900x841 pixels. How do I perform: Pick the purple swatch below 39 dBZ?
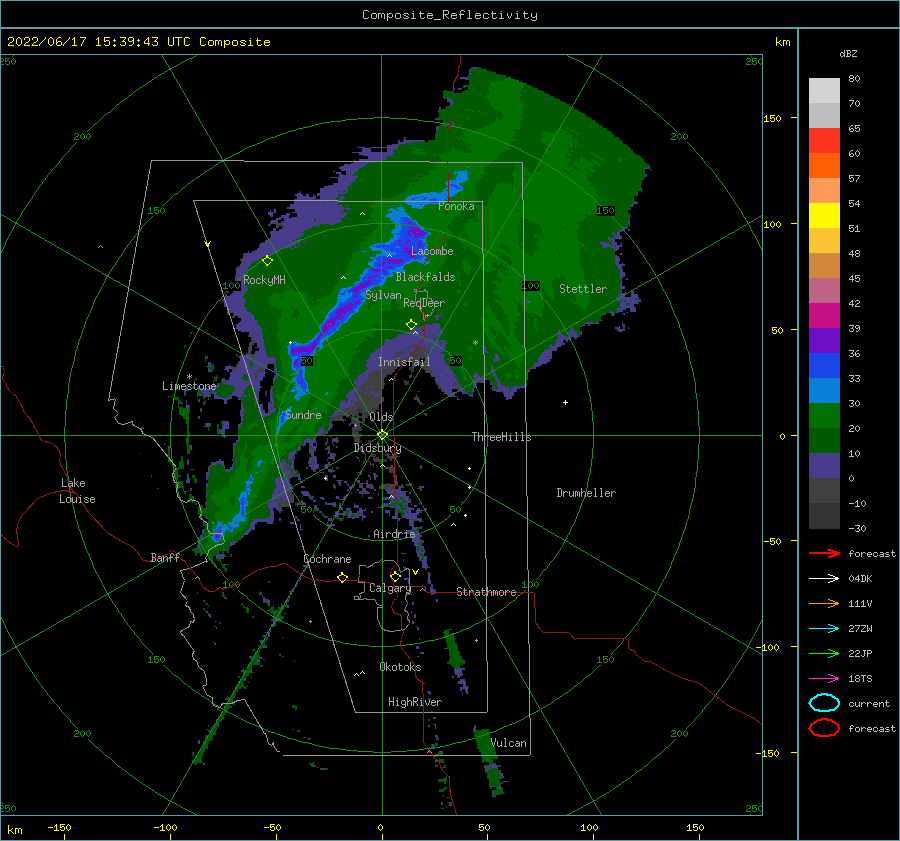(x=824, y=340)
